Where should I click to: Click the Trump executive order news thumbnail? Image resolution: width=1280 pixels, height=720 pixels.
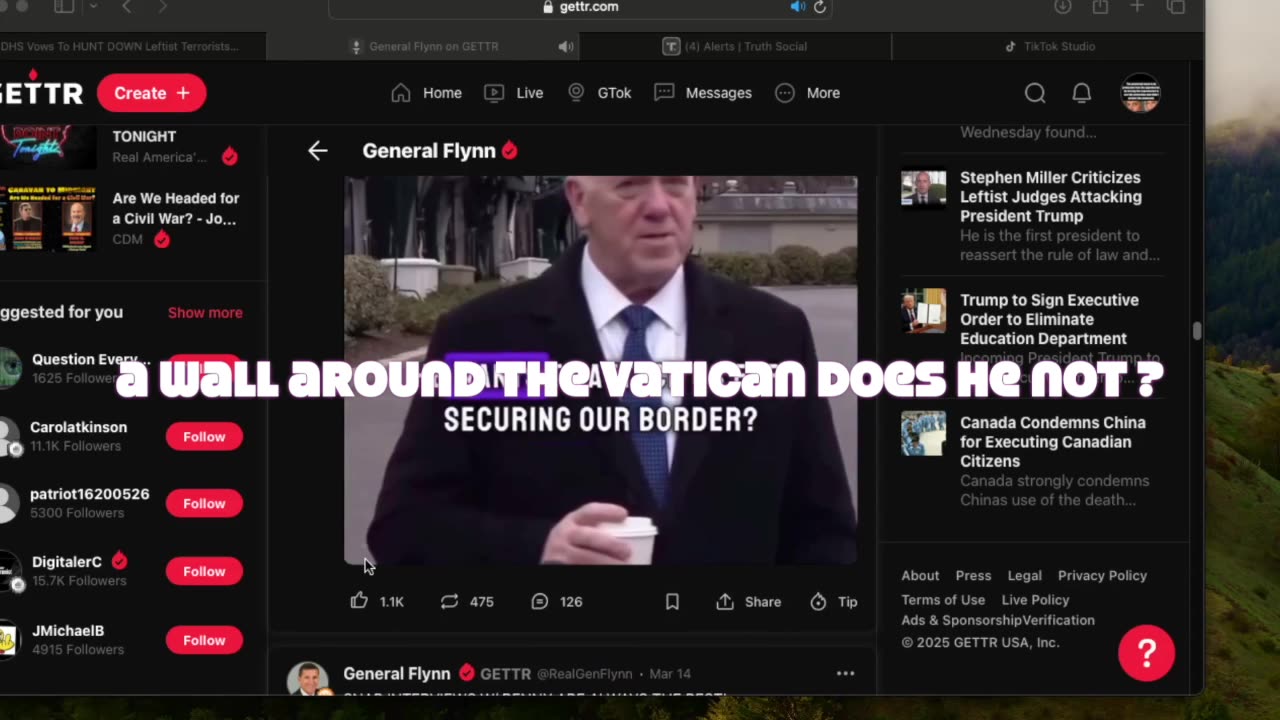[923, 311]
